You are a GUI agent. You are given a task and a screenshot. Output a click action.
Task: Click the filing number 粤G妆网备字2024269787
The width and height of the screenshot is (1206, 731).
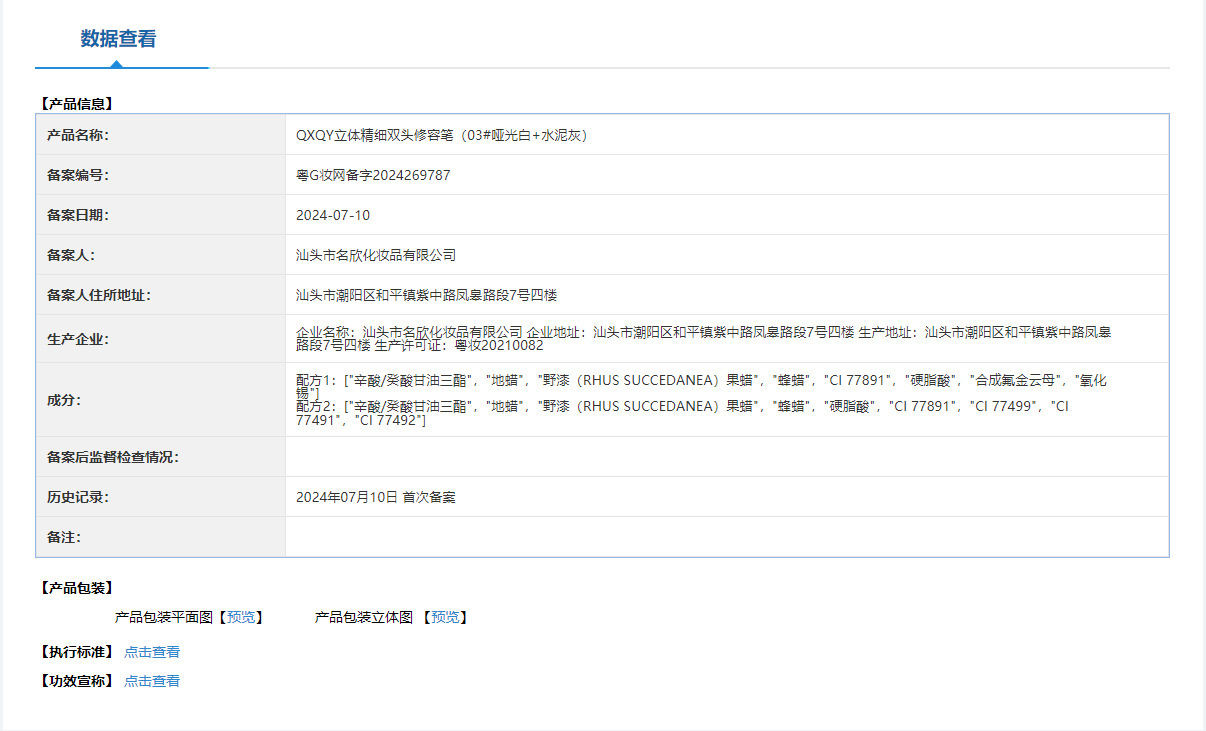tap(373, 175)
